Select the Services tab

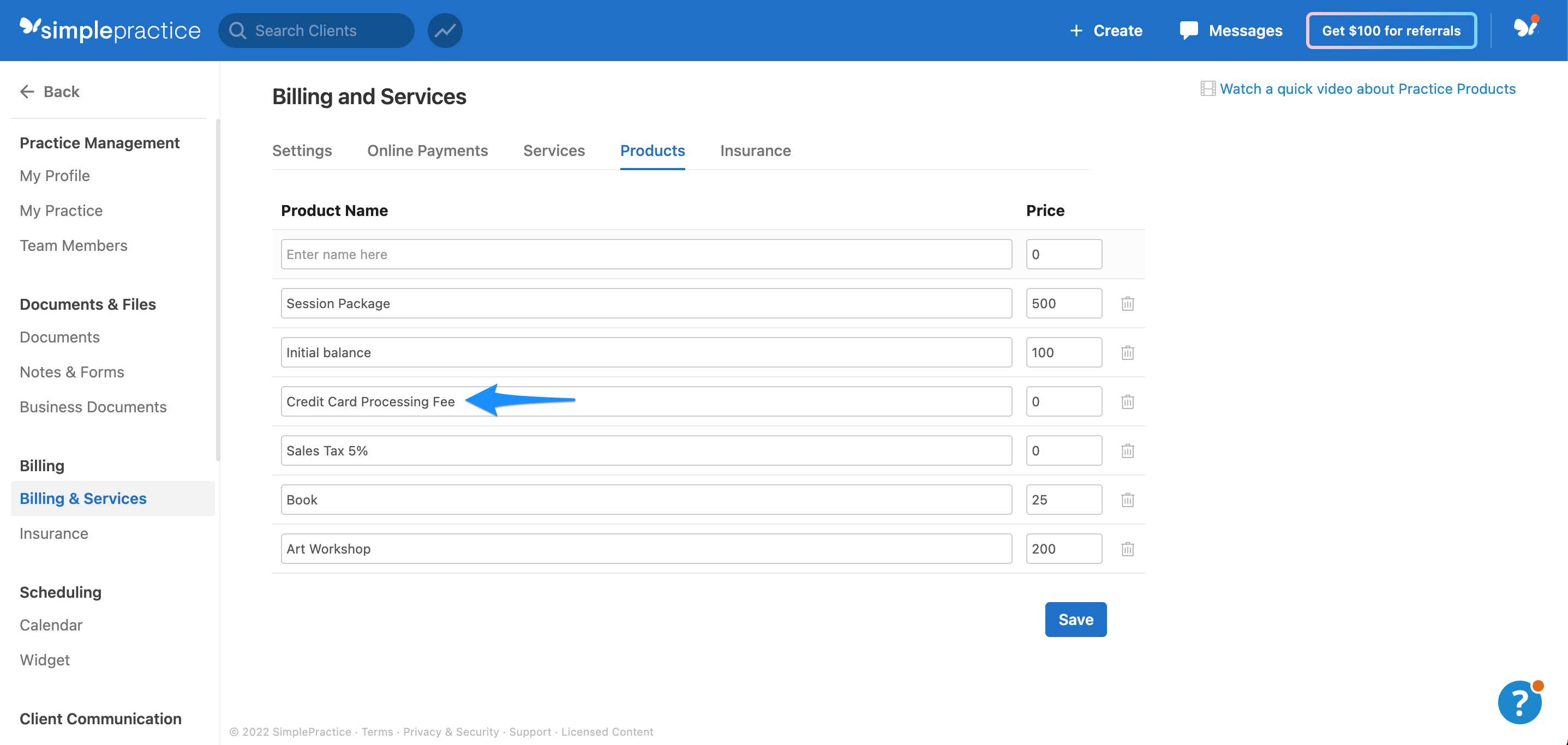click(x=554, y=151)
